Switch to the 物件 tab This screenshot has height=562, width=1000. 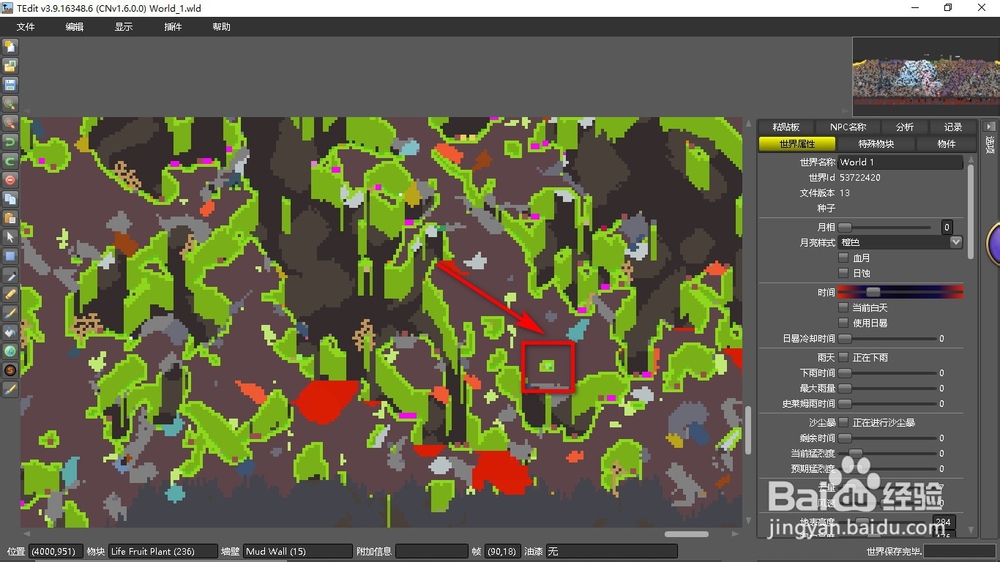(946, 144)
